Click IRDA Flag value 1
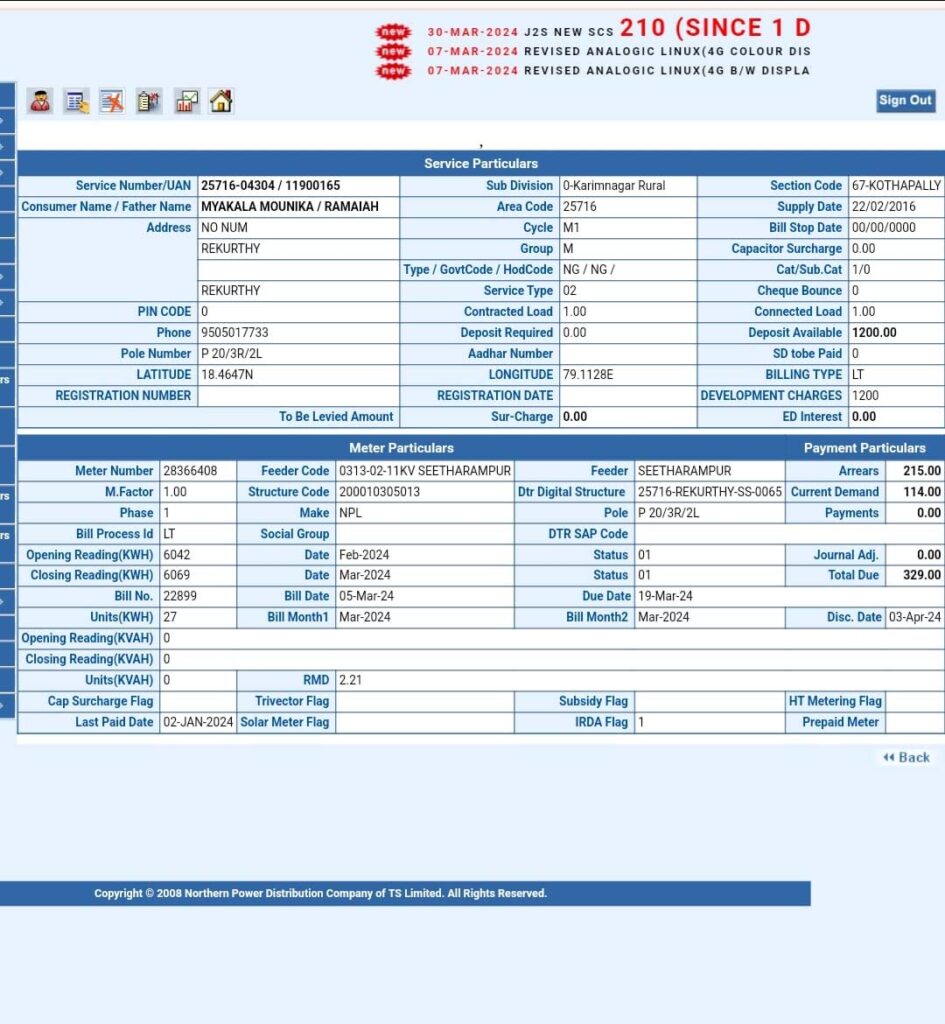 click(x=641, y=722)
